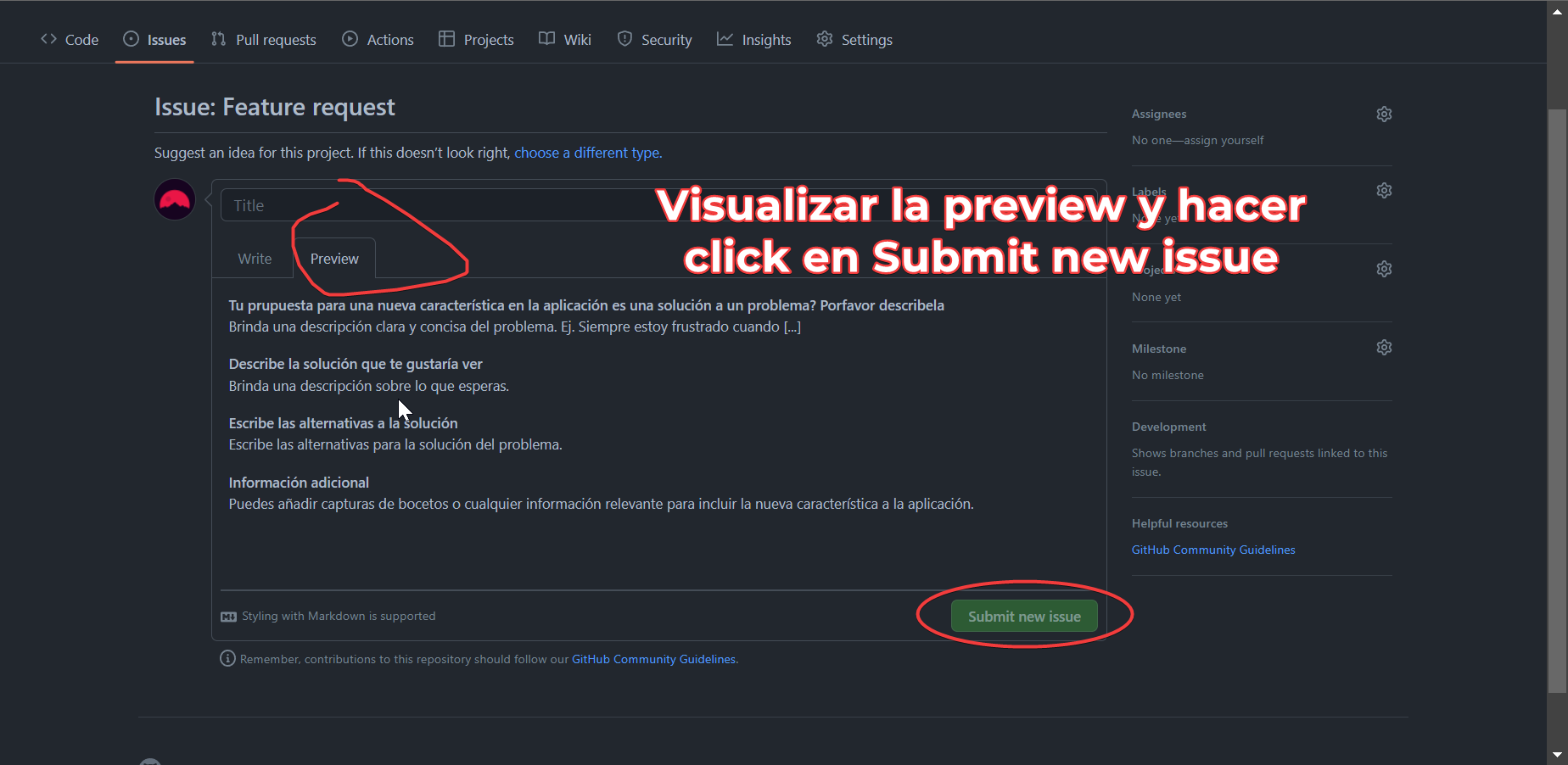Open the Projects tab in the repository navigation
The height and width of the screenshot is (765, 1568).
pyautogui.click(x=476, y=40)
